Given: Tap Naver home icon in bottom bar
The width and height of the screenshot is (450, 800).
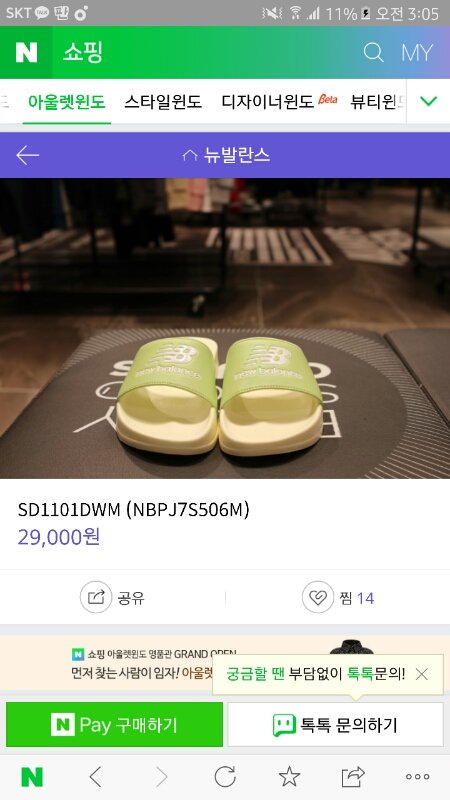Looking at the screenshot, I should tap(32, 777).
